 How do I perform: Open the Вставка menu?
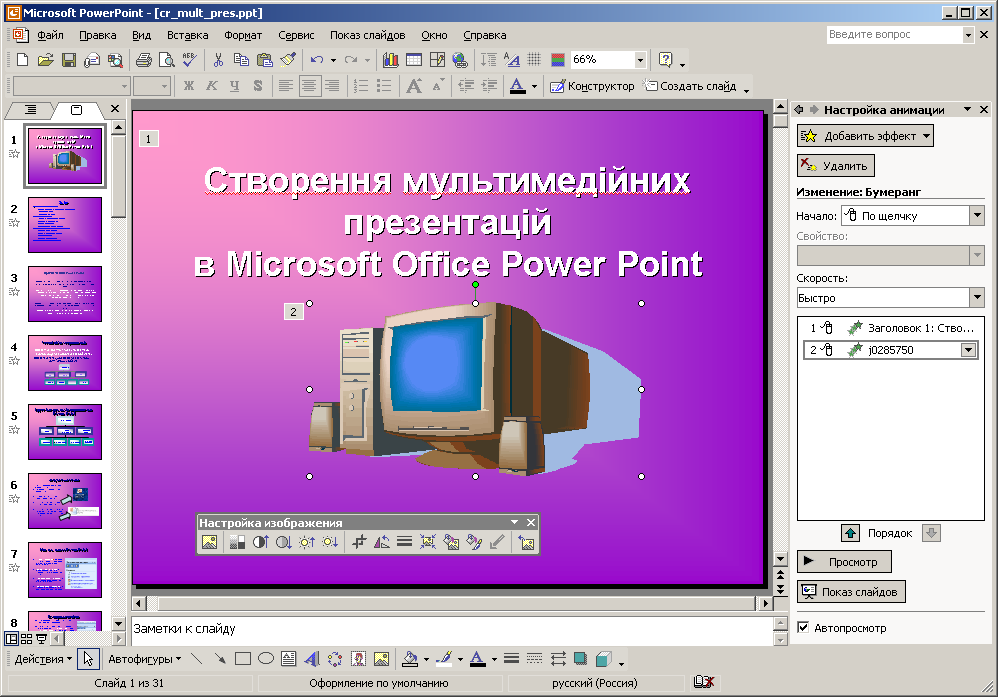point(188,35)
